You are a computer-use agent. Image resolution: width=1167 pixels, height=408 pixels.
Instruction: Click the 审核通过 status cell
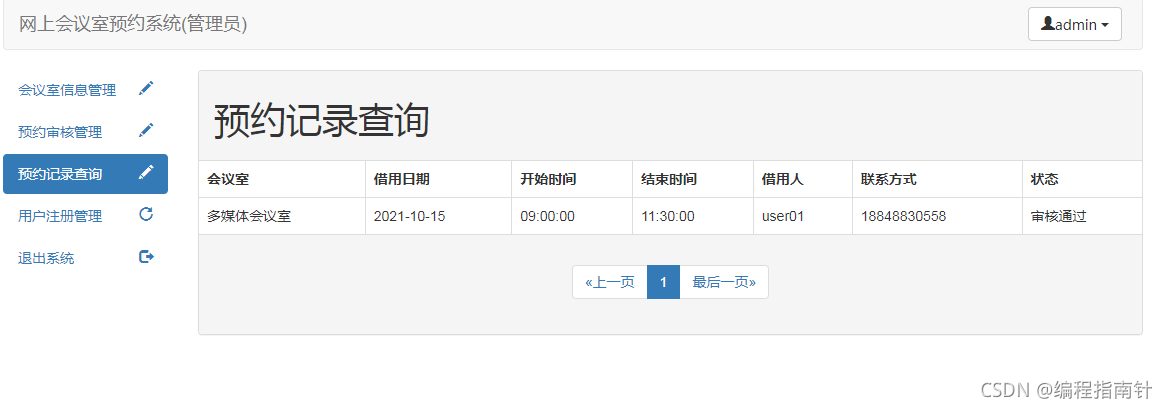point(1058,216)
